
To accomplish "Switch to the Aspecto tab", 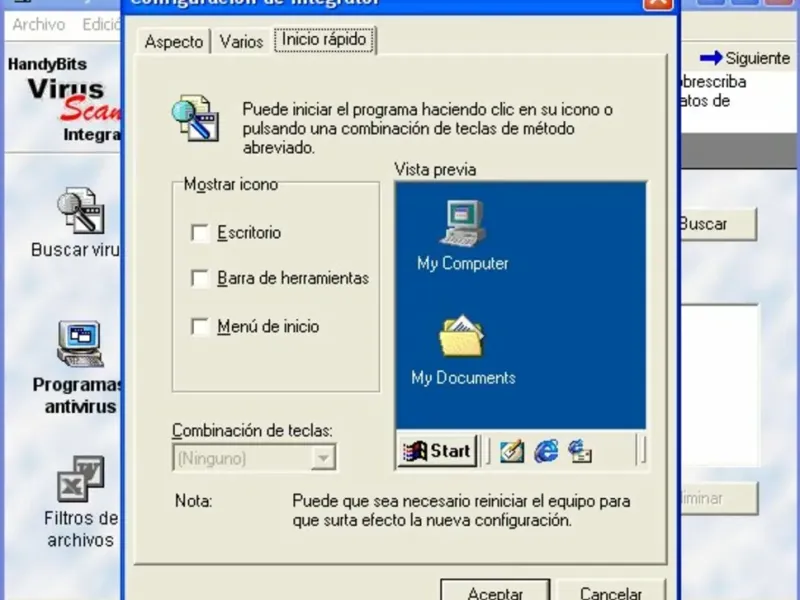I will [x=174, y=41].
